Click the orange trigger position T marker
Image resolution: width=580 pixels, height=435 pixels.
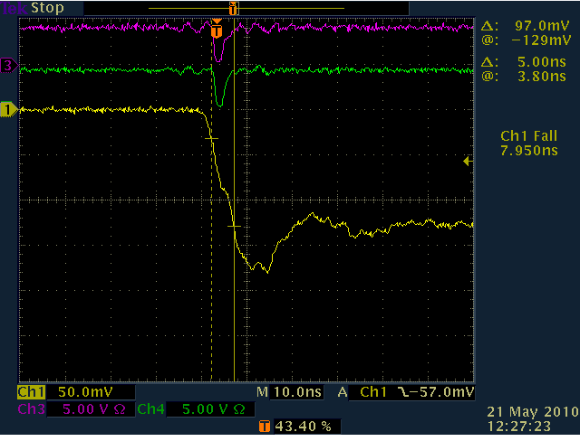coord(217,30)
